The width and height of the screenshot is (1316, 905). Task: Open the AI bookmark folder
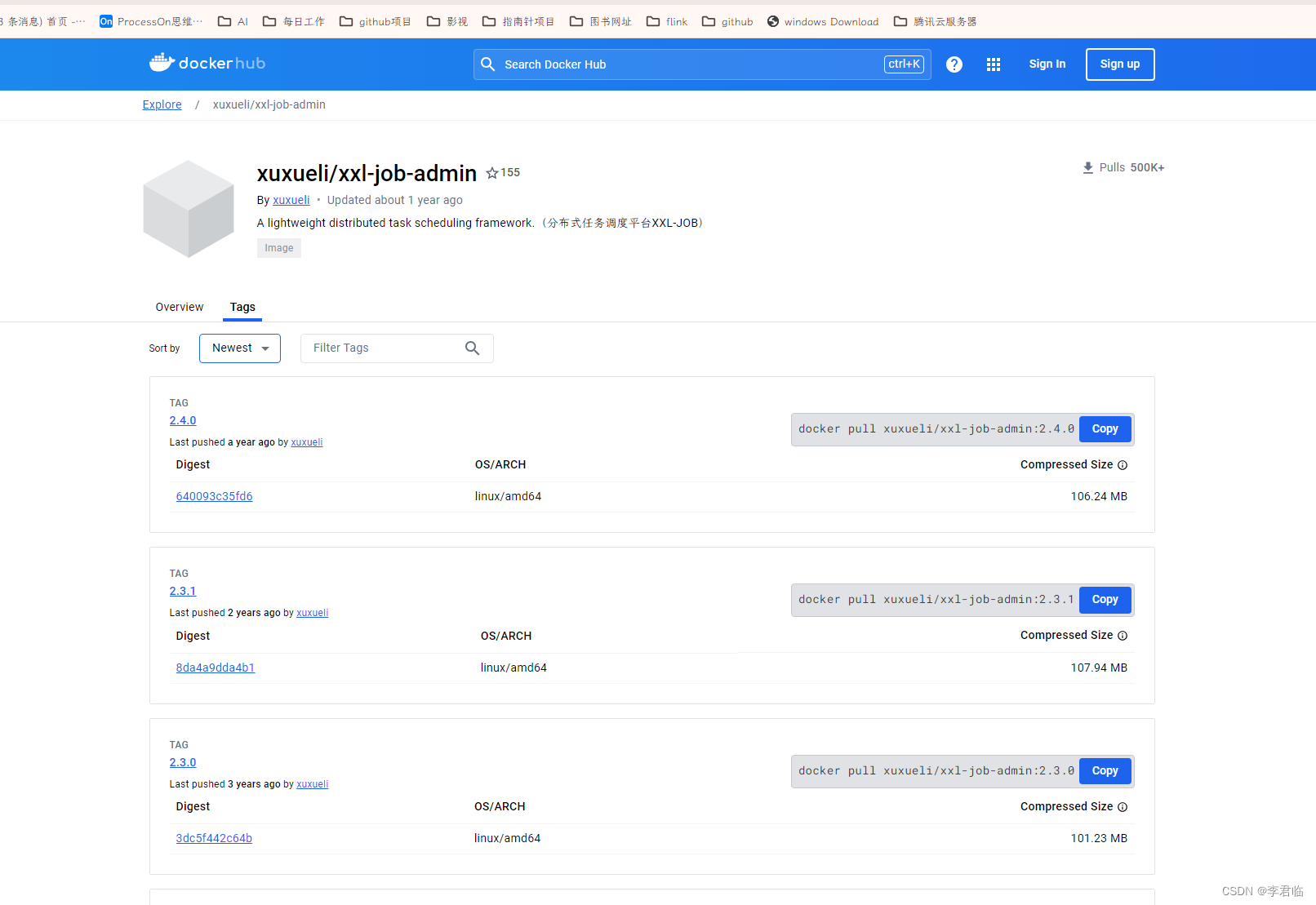coord(233,21)
